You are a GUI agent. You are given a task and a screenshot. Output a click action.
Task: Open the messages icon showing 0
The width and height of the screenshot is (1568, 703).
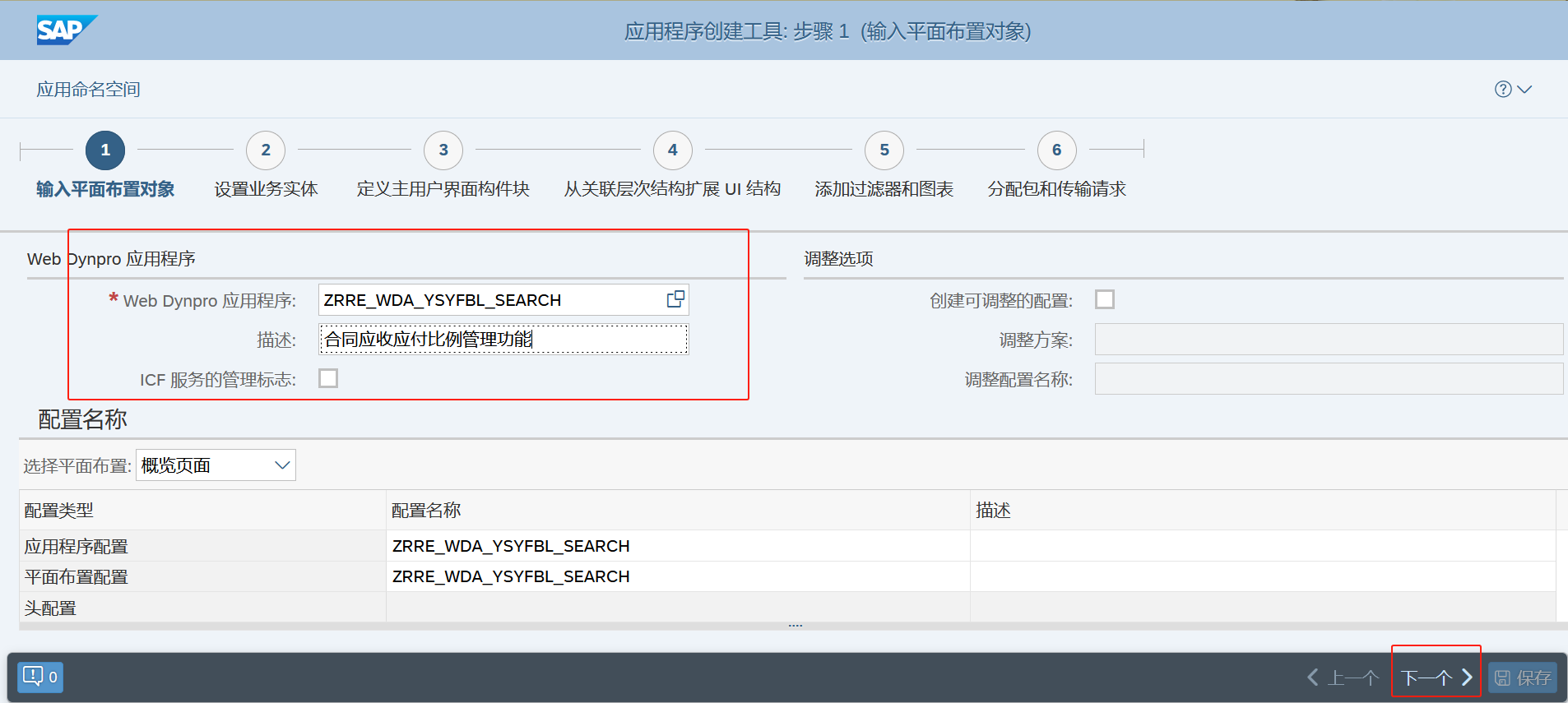pos(40,677)
